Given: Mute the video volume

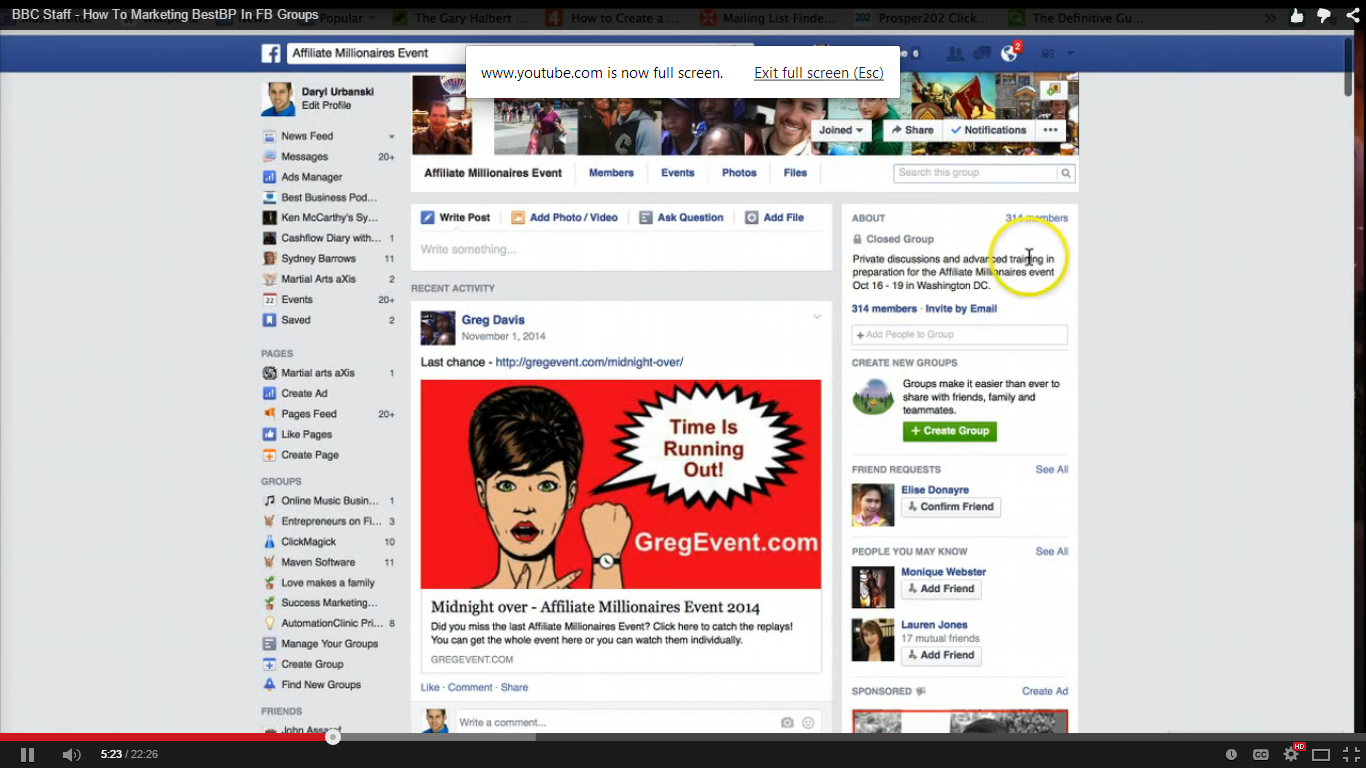Looking at the screenshot, I should tap(71, 754).
